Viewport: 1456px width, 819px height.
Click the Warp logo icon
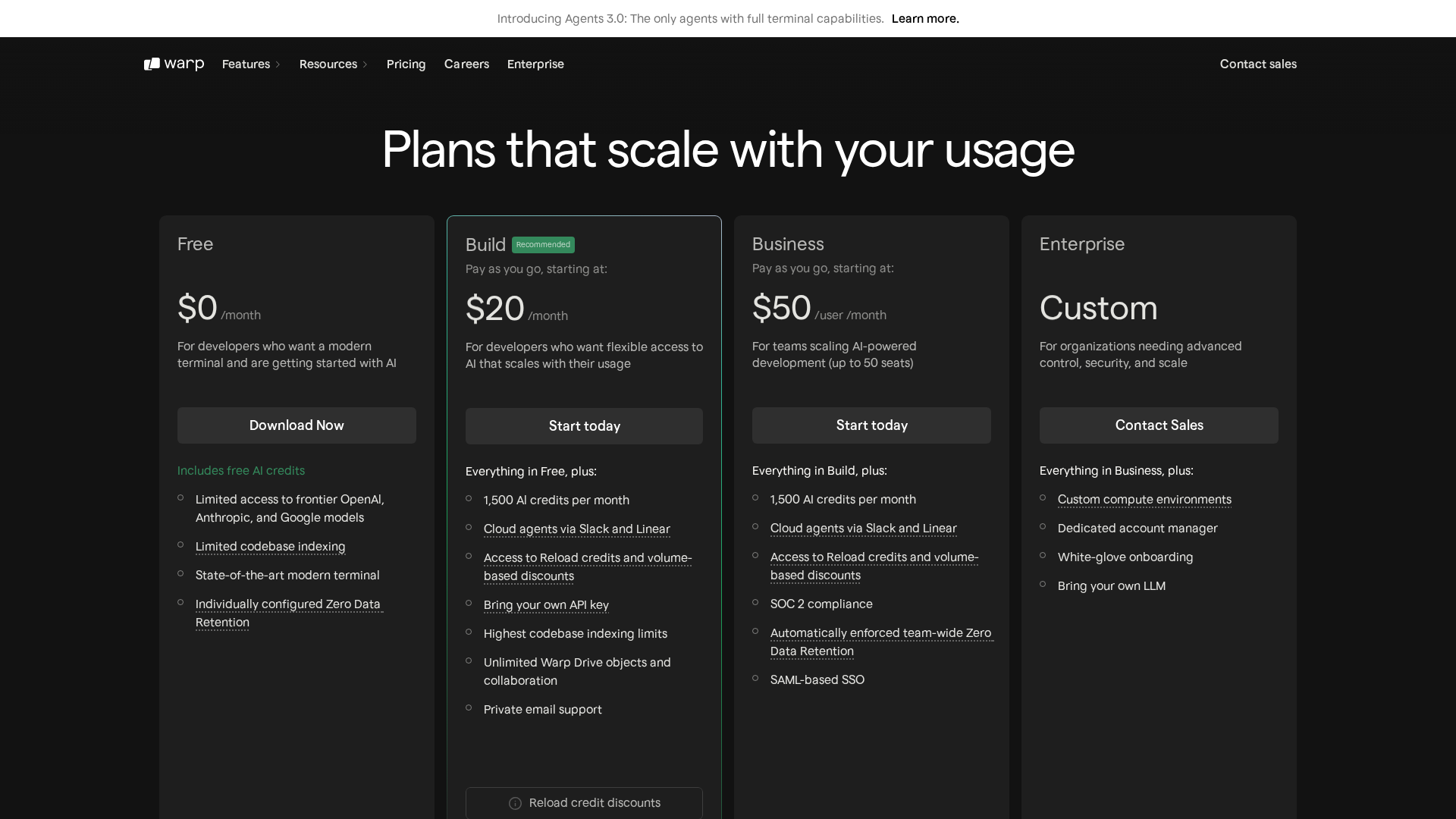click(x=152, y=64)
